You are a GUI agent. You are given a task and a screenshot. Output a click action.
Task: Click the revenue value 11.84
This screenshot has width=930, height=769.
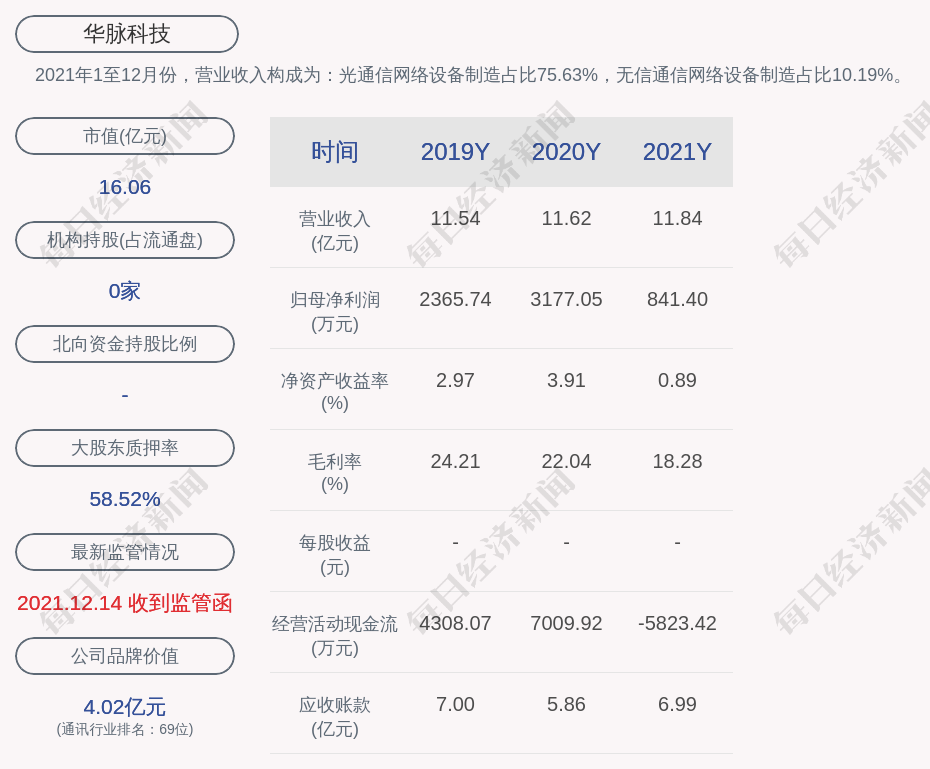click(x=677, y=218)
